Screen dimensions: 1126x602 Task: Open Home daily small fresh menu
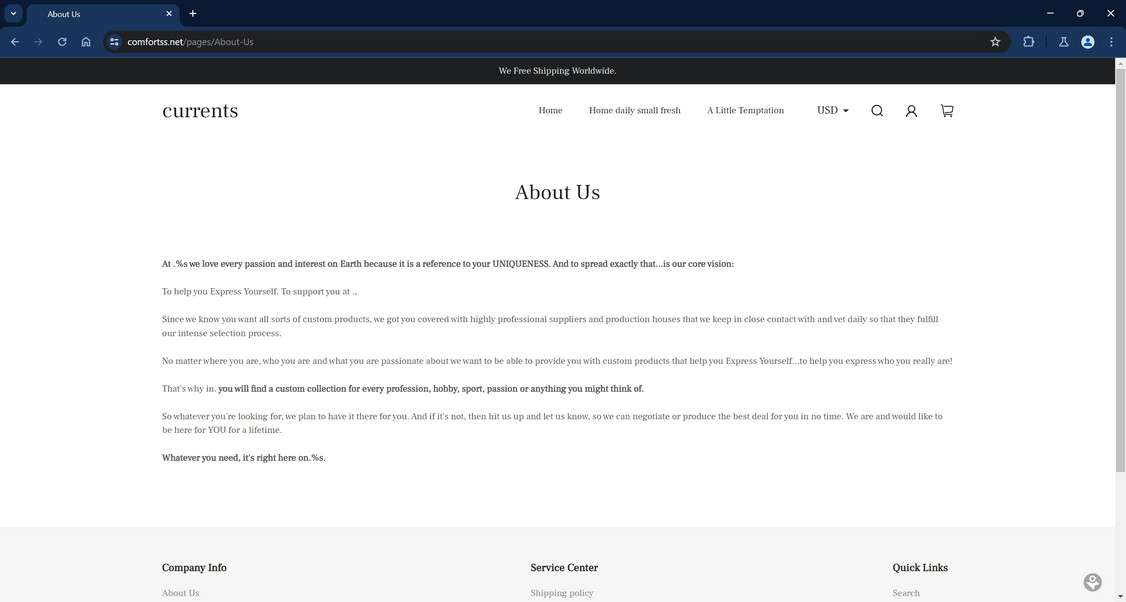(x=635, y=111)
